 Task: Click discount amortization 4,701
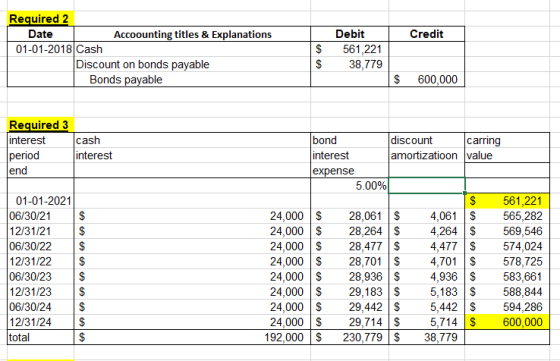[x=426, y=262]
